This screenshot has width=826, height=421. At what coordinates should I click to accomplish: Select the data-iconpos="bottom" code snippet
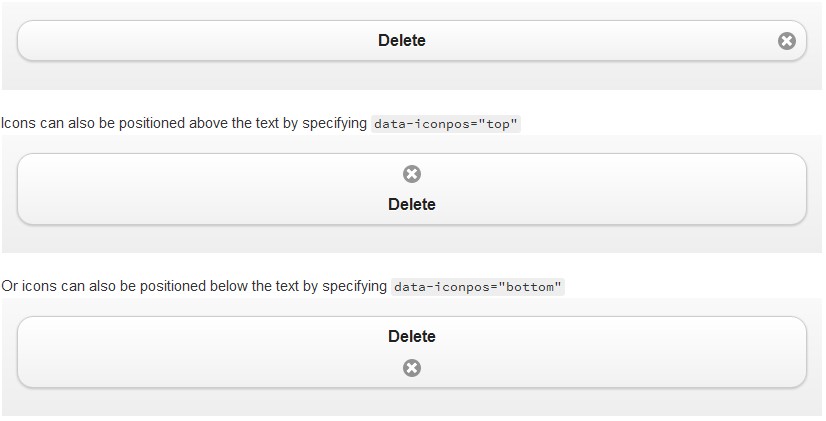tap(479, 287)
